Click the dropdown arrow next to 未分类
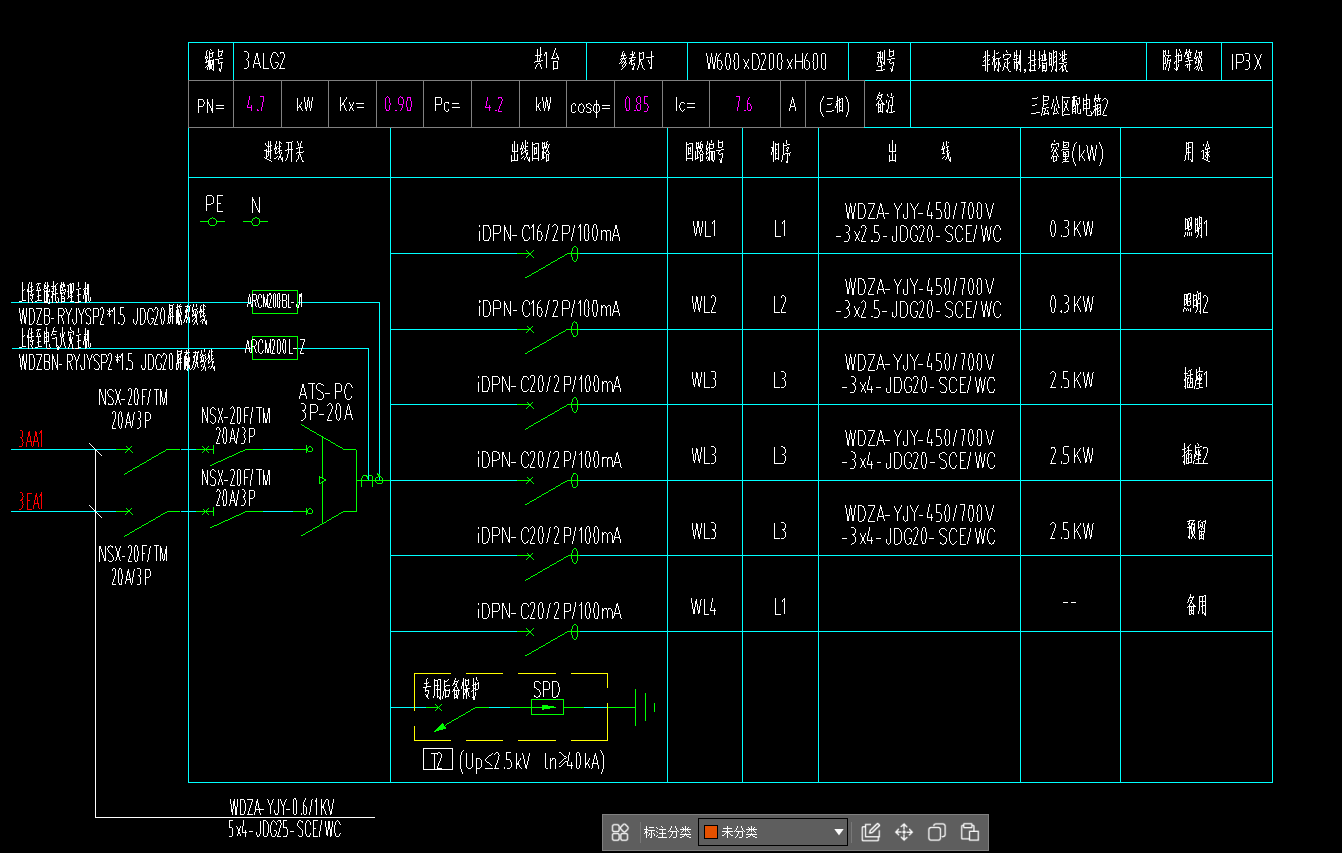 pos(838,832)
